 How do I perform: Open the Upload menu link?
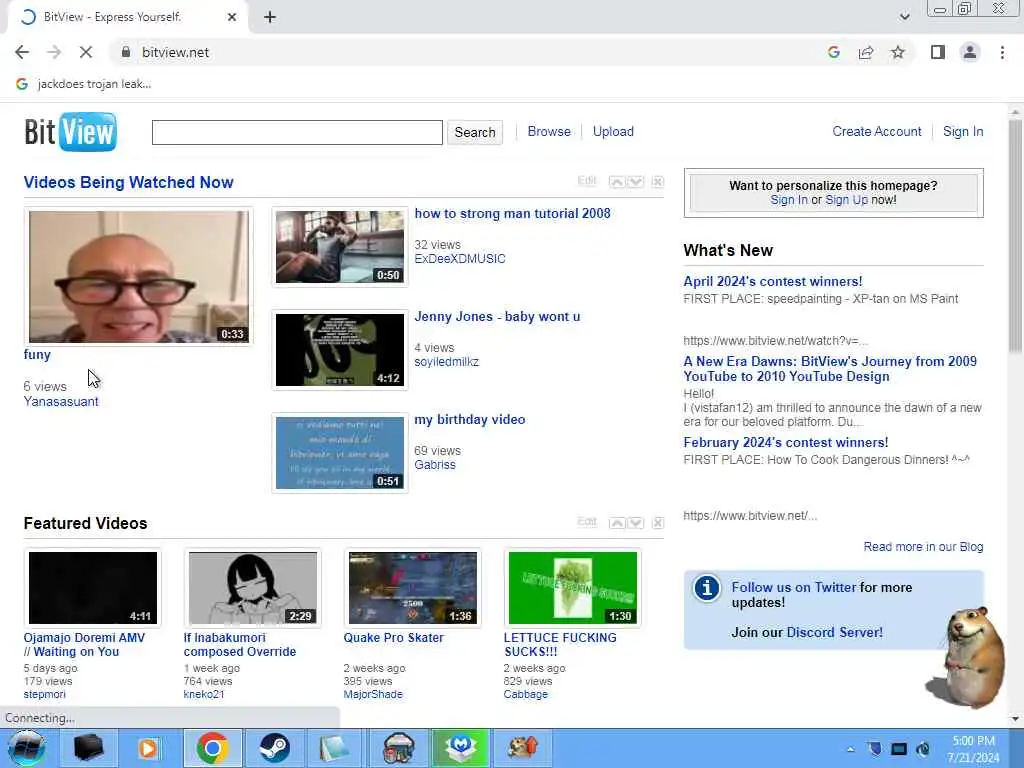tap(613, 131)
